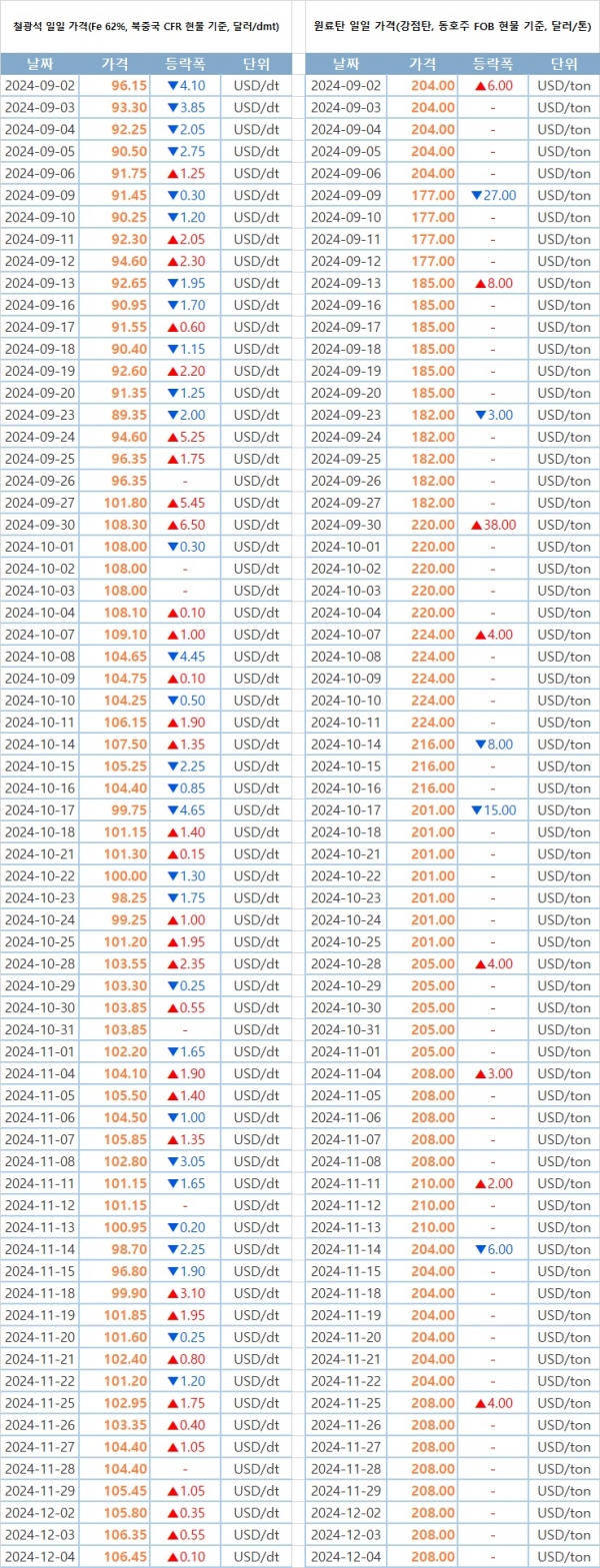This screenshot has width=600, height=1568.
Task: Click USD/ton unit cell for 2024-12-04
Action: [x=564, y=1557]
